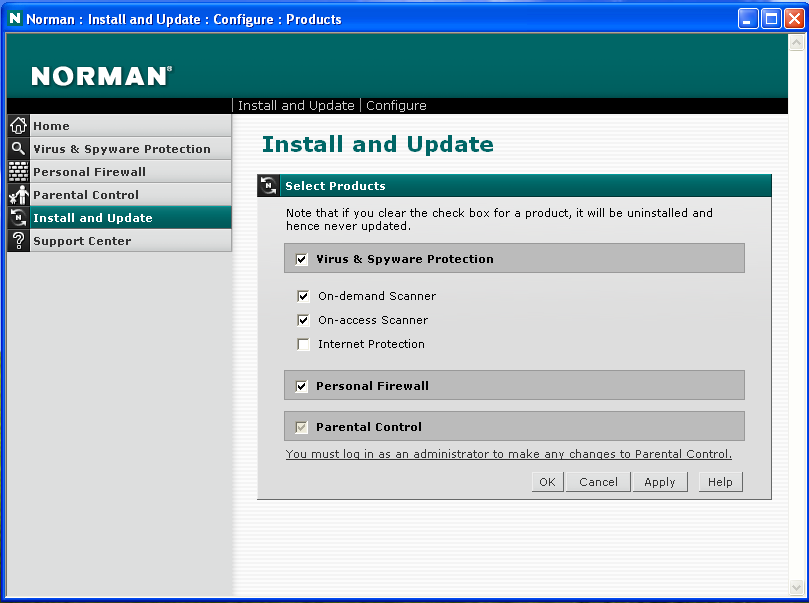This screenshot has height=603, width=809.
Task: Click the scrollbar down arrow
Action: point(796,587)
